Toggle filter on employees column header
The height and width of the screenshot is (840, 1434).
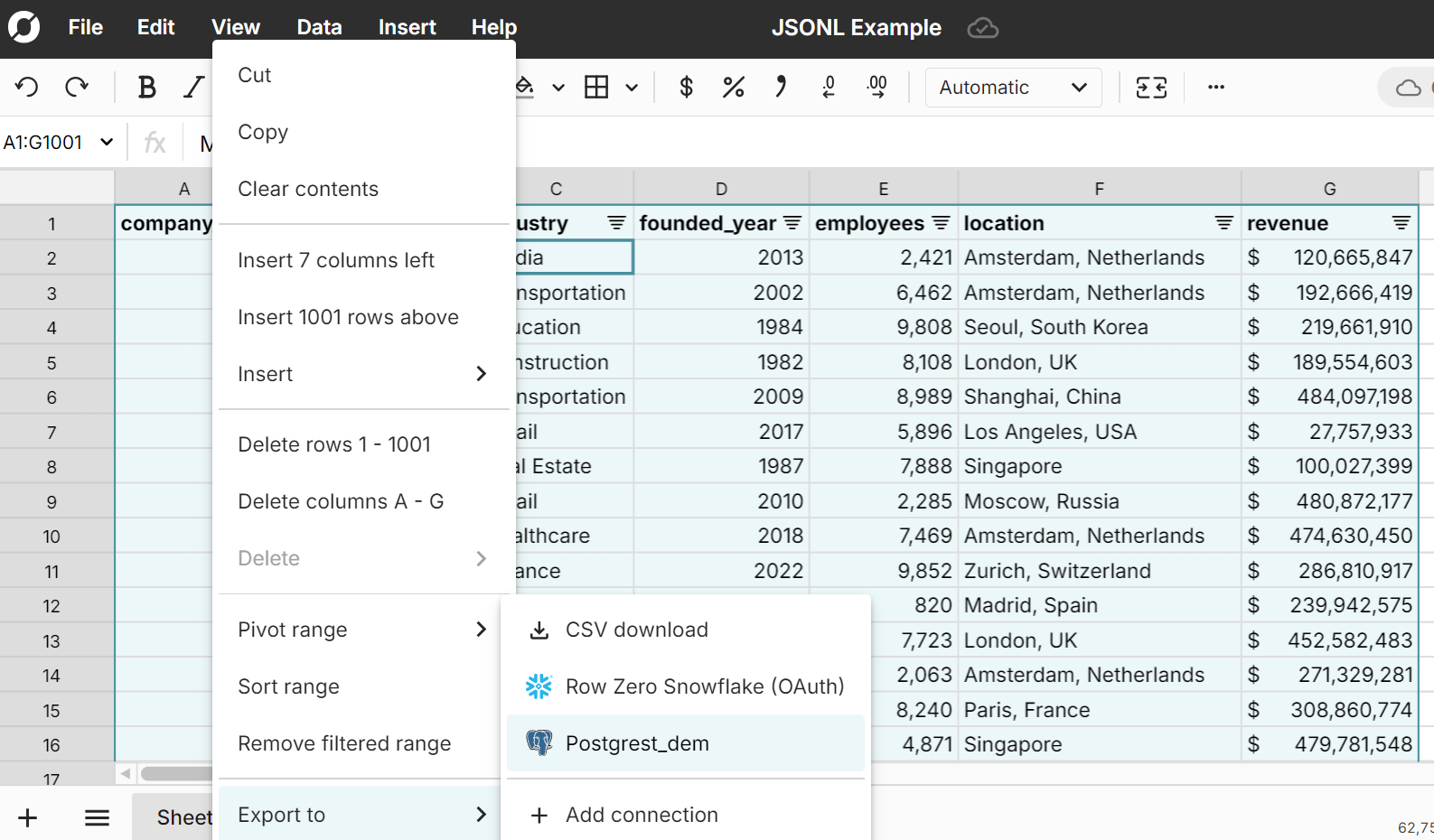(x=941, y=223)
